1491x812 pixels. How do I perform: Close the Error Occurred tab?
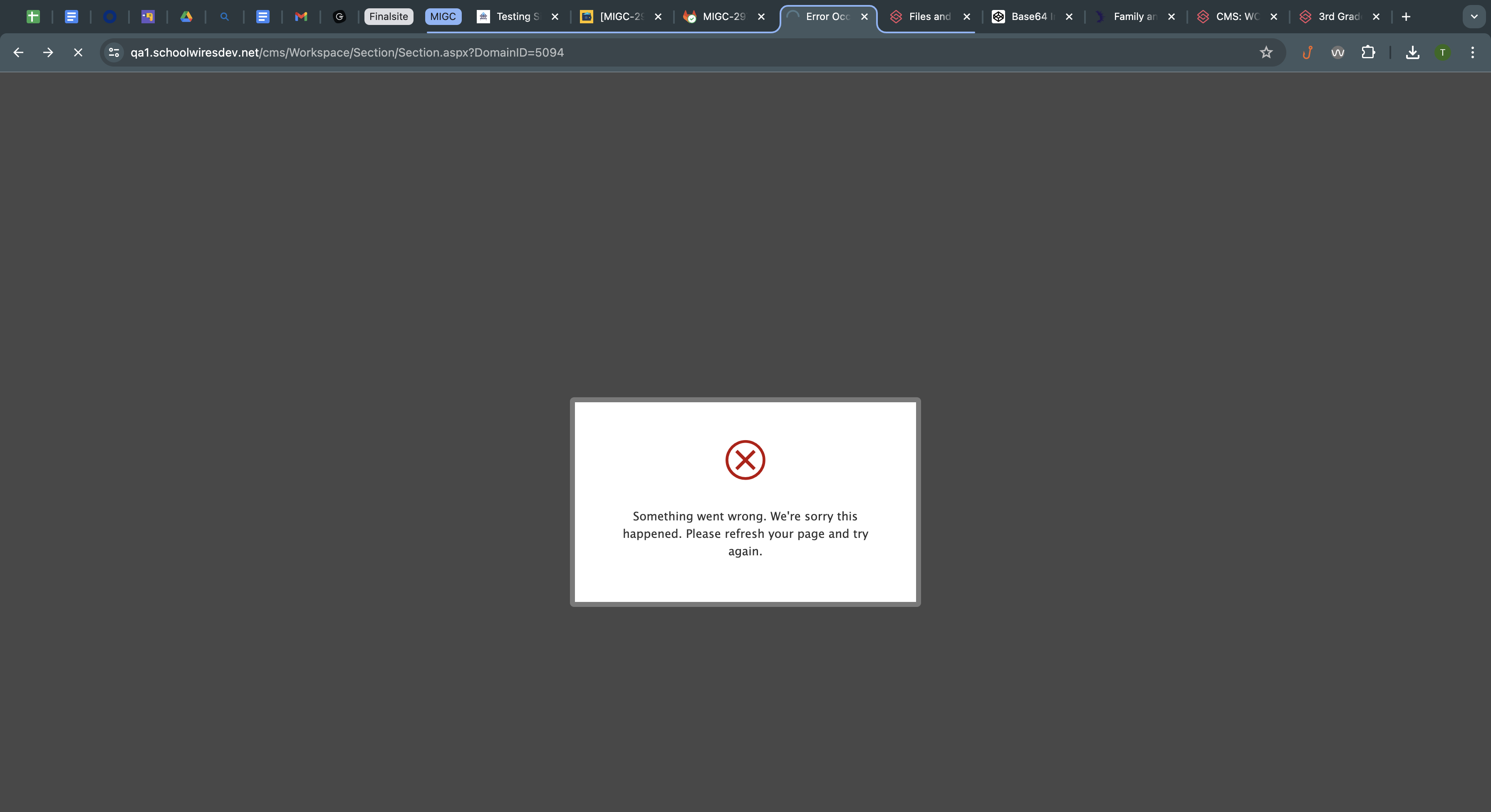[x=864, y=17]
